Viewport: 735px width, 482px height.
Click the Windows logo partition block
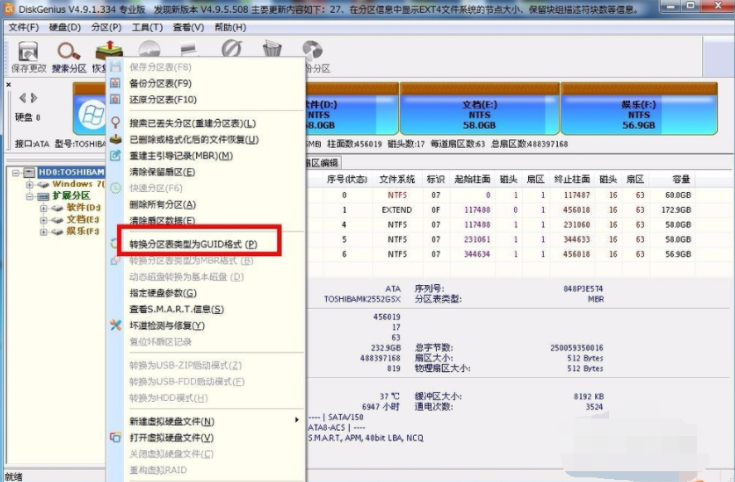pyautogui.click(x=92, y=114)
